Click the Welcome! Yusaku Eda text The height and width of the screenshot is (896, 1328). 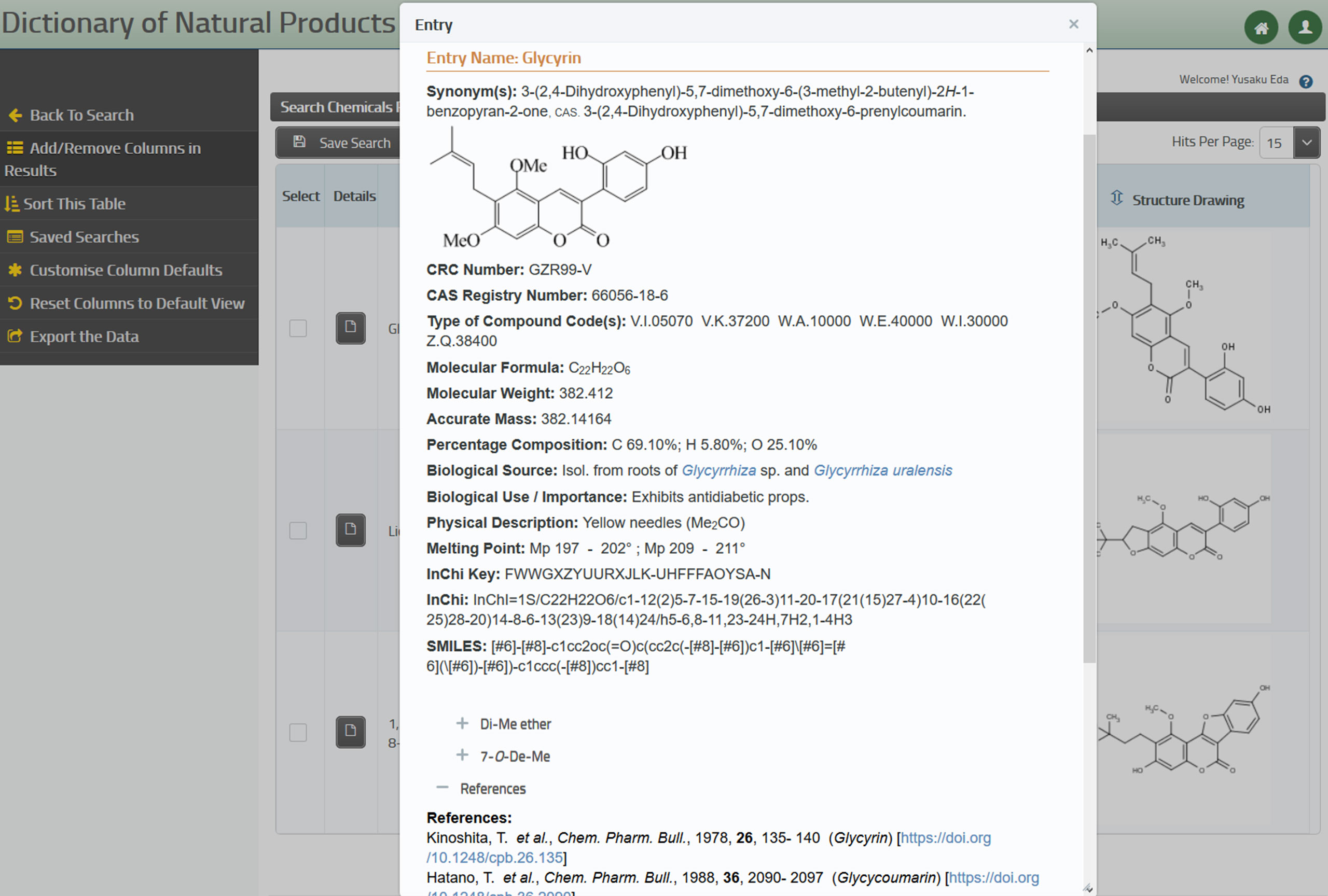pos(1234,79)
